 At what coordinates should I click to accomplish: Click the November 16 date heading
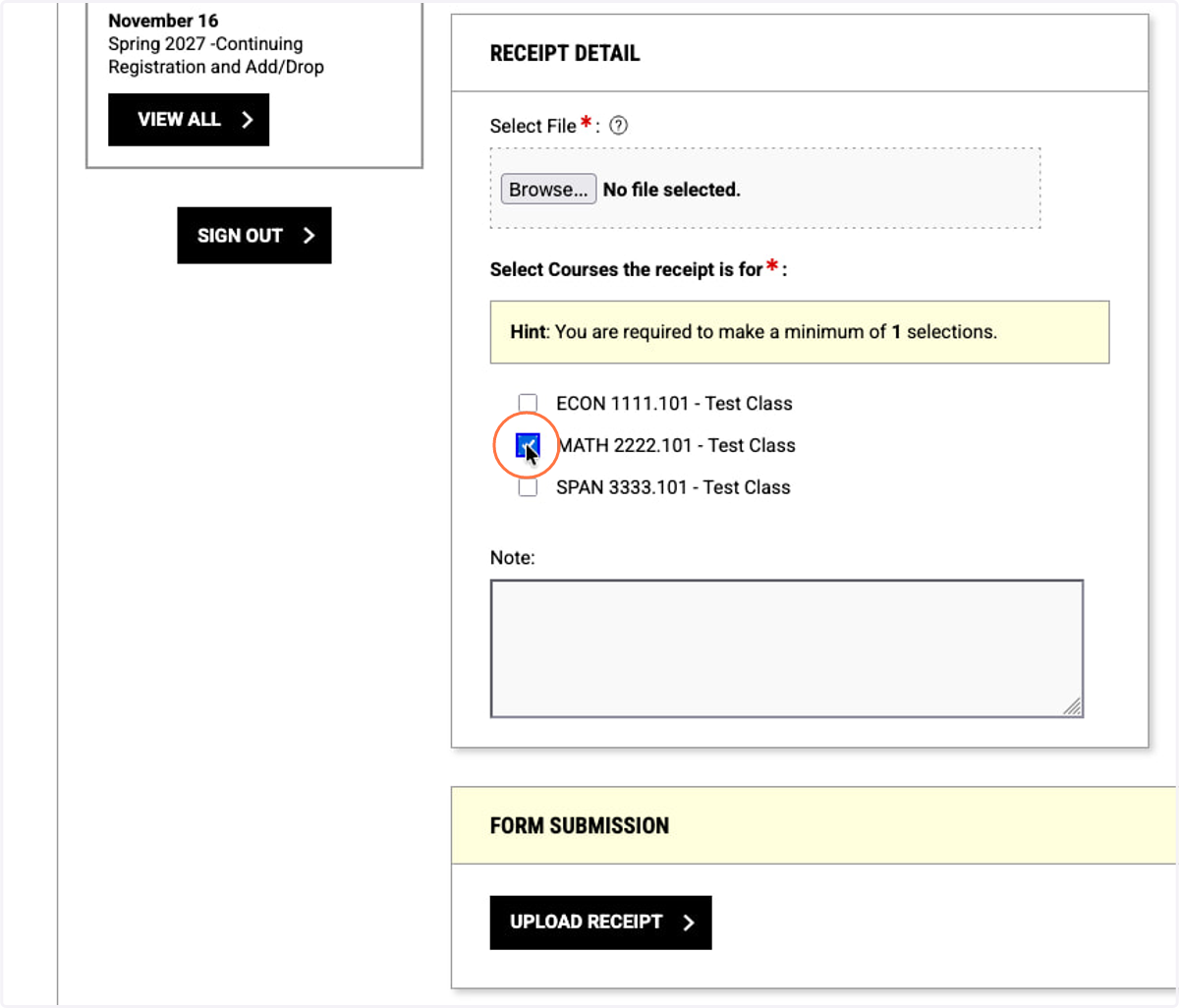tap(163, 21)
